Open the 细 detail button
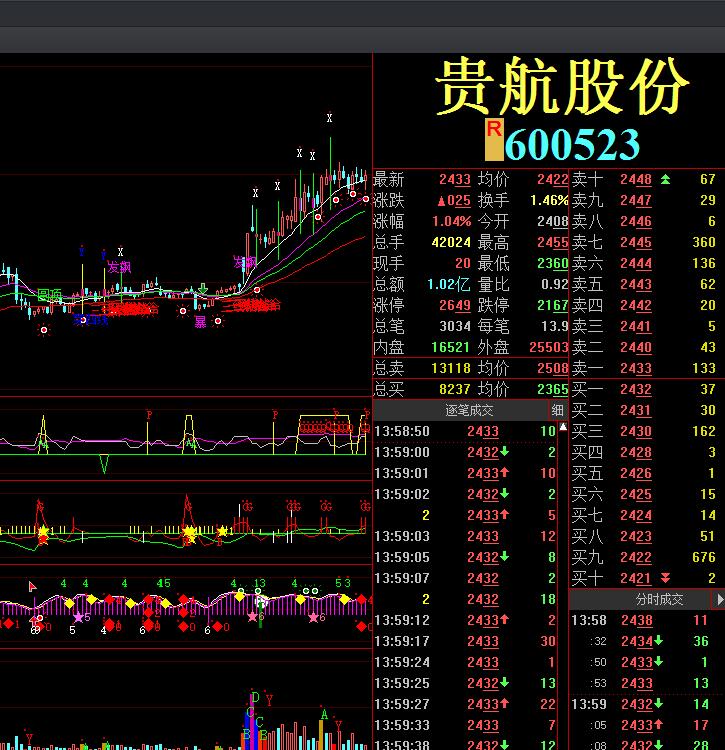This screenshot has height=750, width=725. point(557,410)
